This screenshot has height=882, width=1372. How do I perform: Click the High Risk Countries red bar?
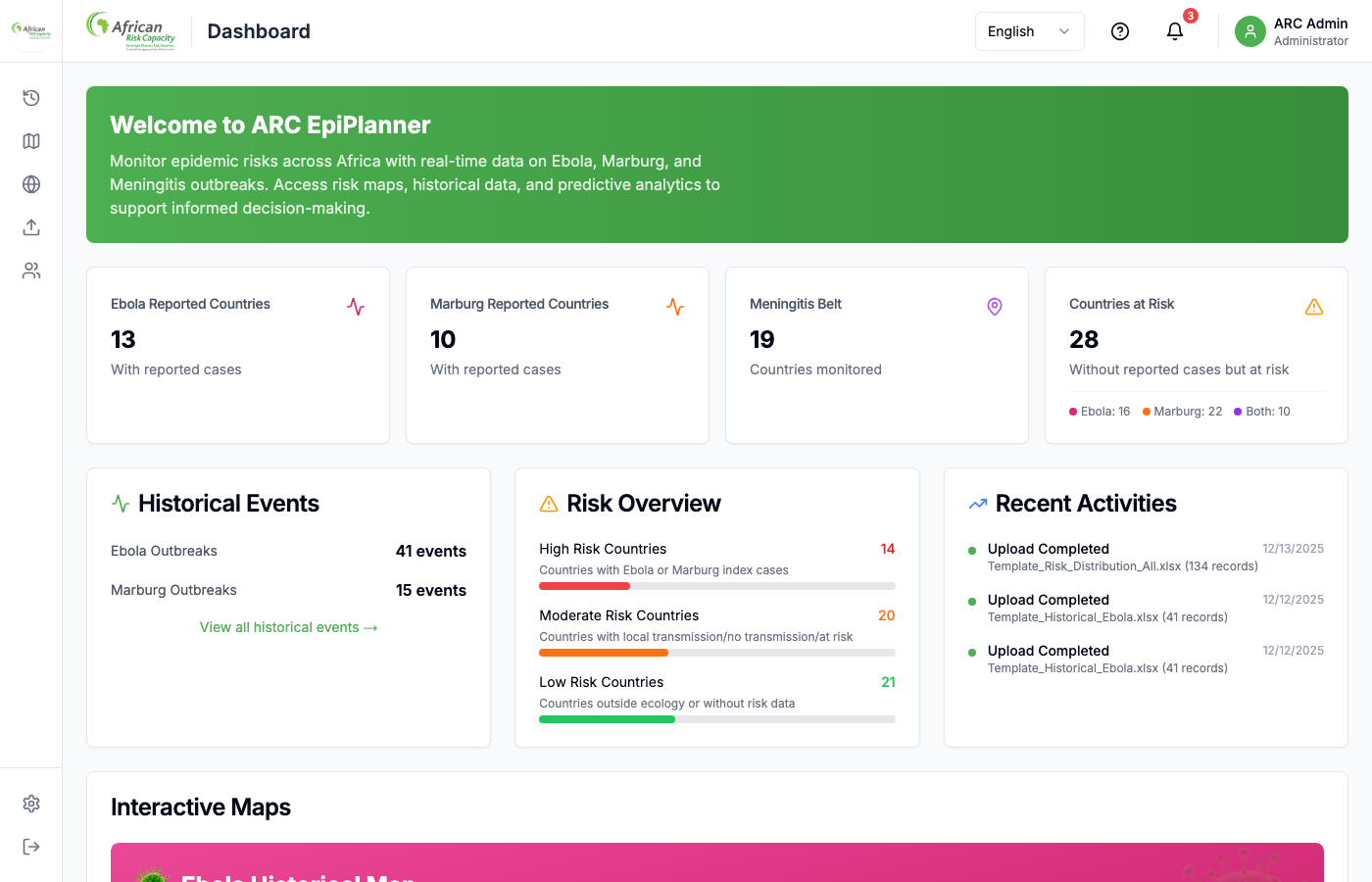pyautogui.click(x=584, y=586)
